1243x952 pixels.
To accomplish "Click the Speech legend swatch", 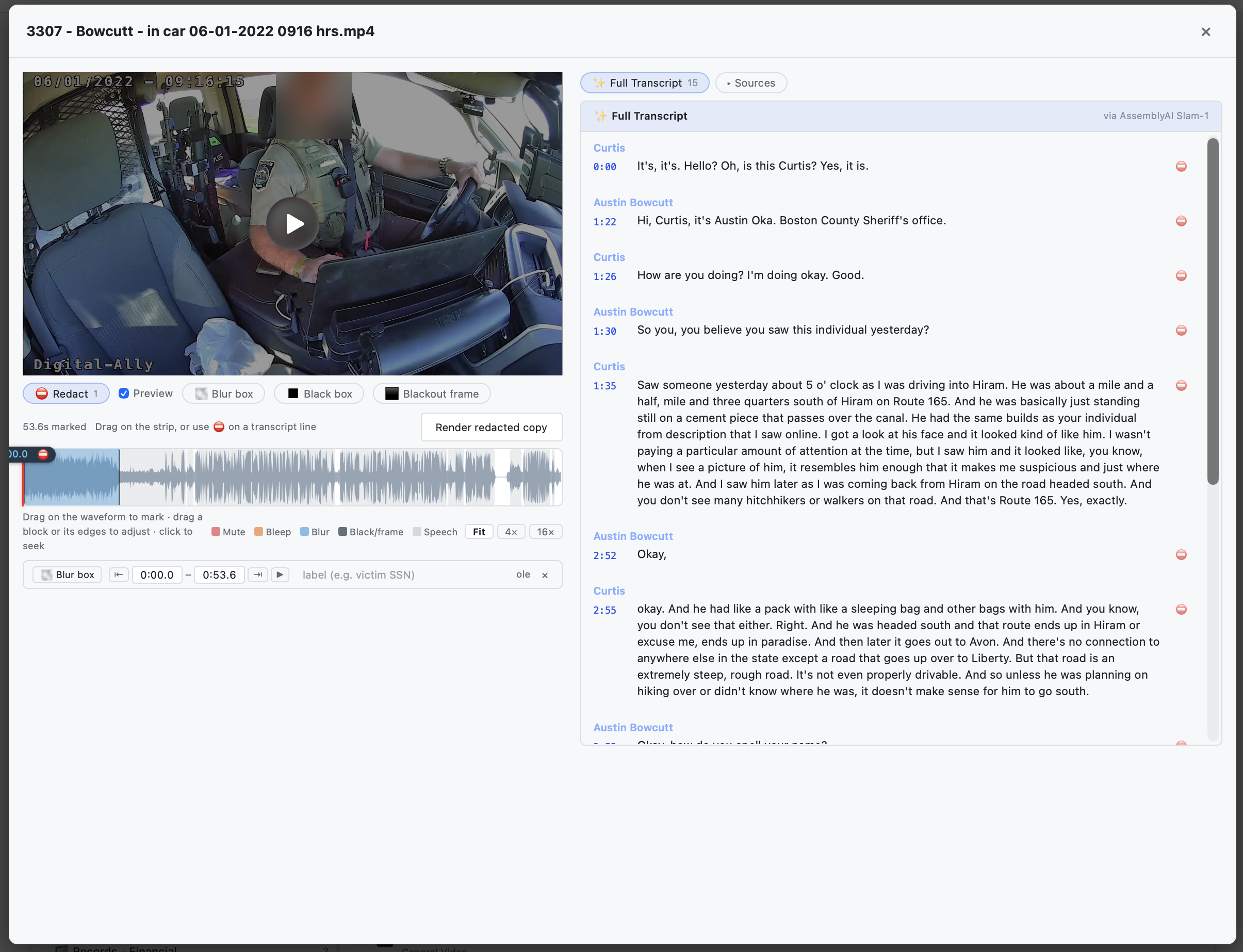I will pyautogui.click(x=417, y=532).
